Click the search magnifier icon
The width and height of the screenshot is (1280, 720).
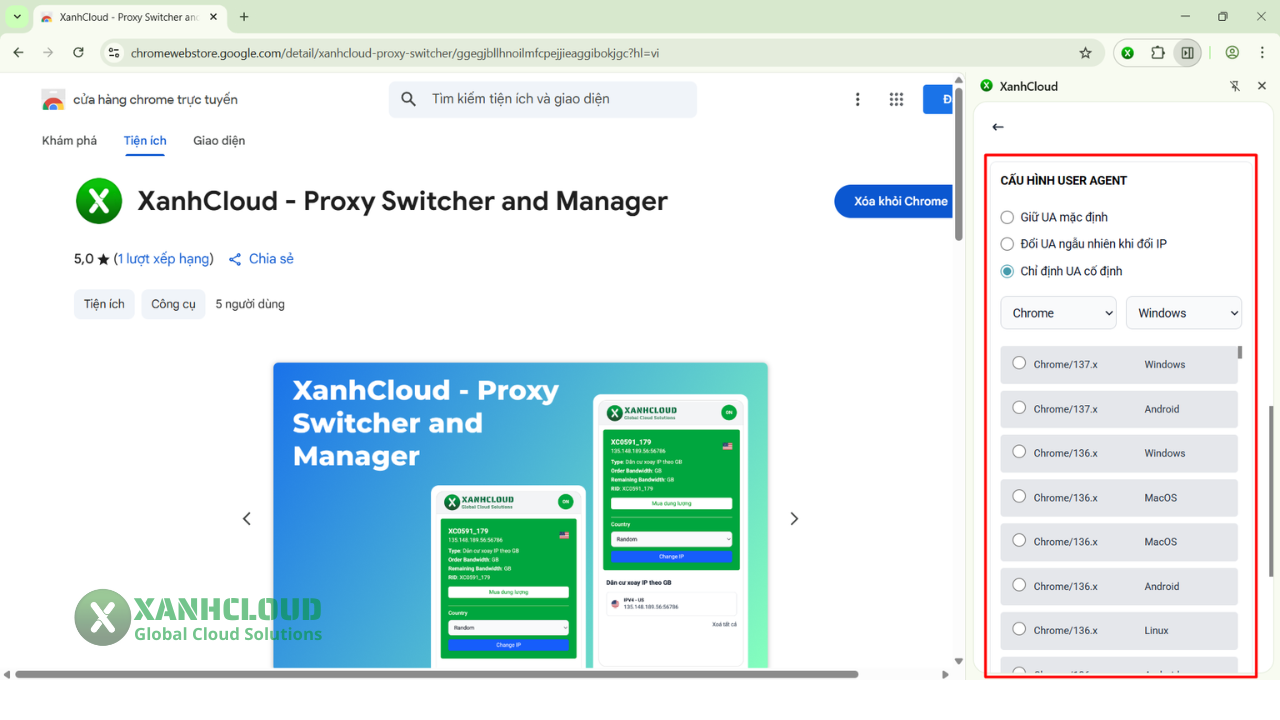408,99
